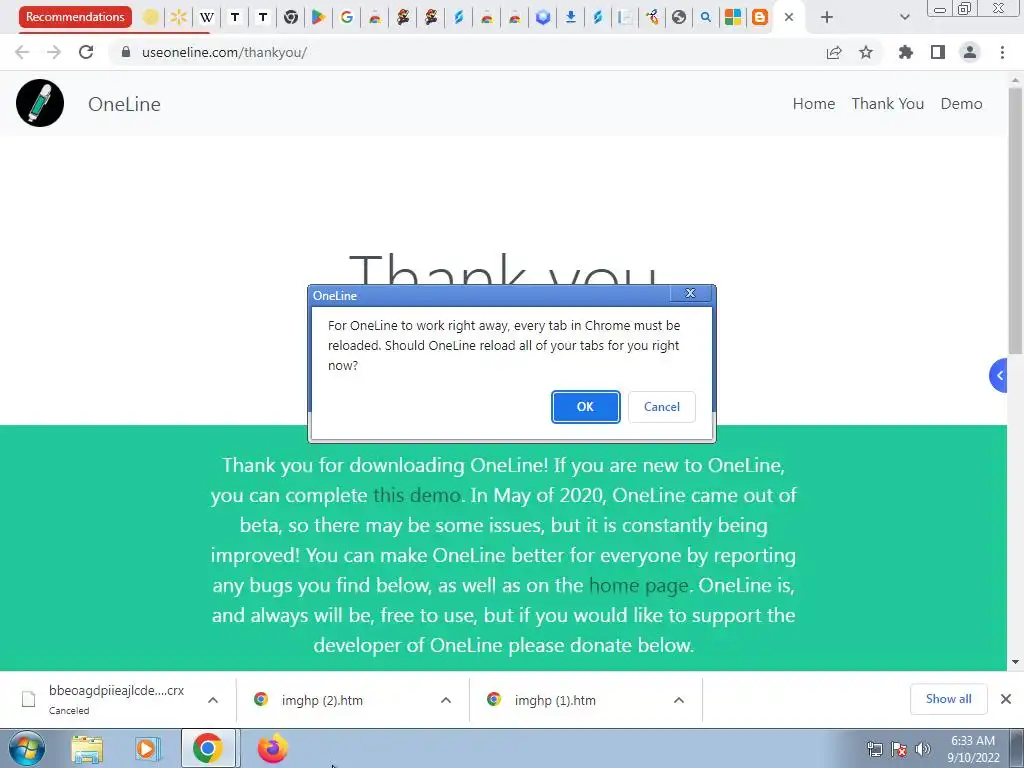The image size is (1024, 768).
Task: Go back to the previous page
Action: [22, 52]
